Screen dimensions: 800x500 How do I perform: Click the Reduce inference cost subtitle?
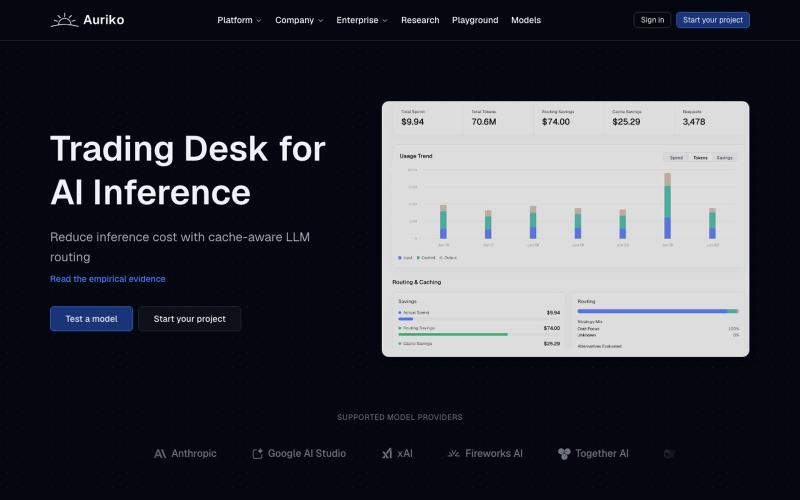[x=180, y=247]
